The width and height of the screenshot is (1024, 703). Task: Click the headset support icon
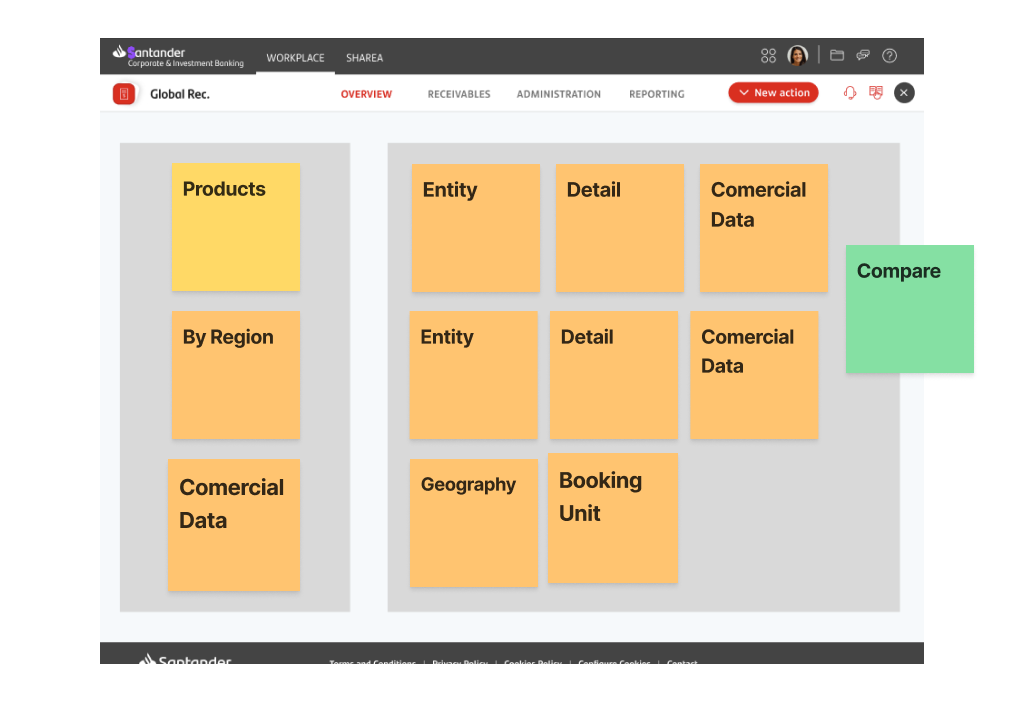[850, 93]
